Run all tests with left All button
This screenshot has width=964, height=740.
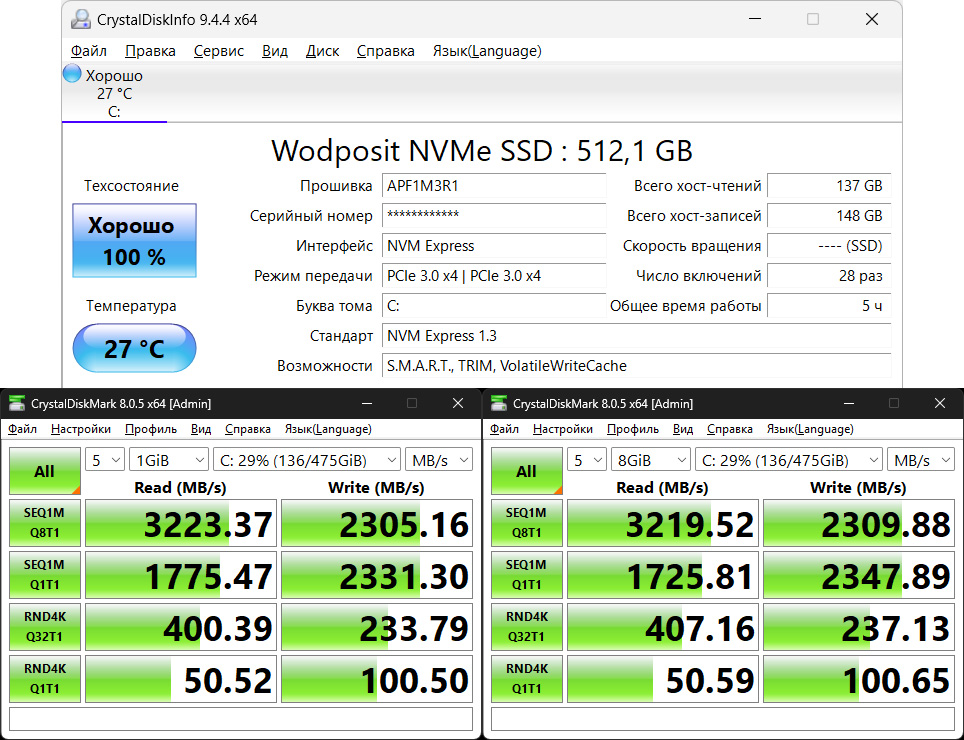[44, 471]
